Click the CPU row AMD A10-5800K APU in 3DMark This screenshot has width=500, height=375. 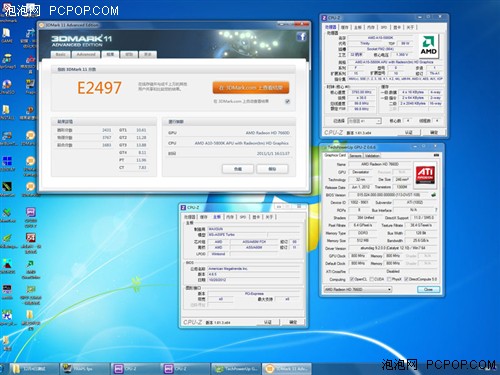point(229,143)
